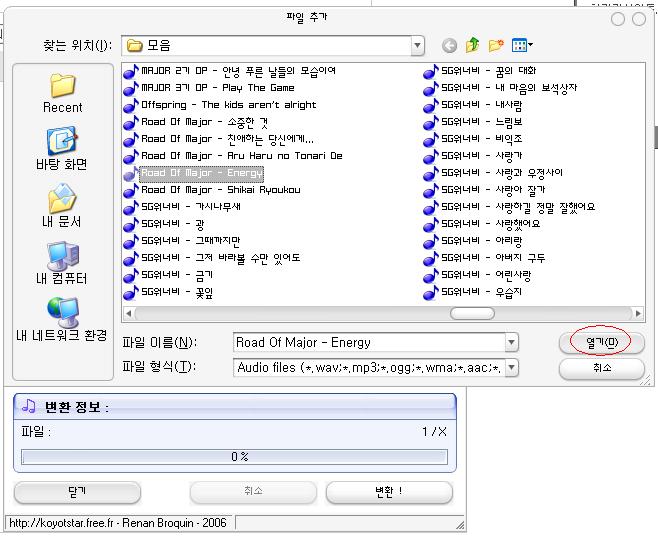This screenshot has width=658, height=539.
Task: Click music icon of SG워너비 - 광
Action: point(131,224)
